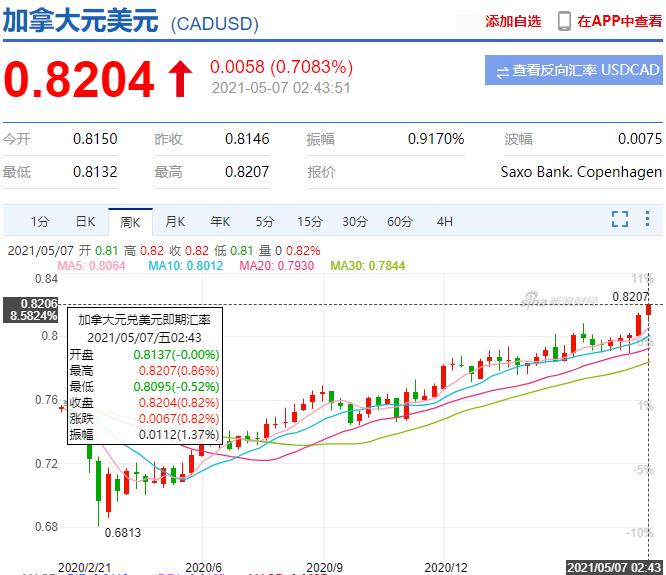
Task: Click the crosshair price label 0.8206
Action: pos(39,304)
